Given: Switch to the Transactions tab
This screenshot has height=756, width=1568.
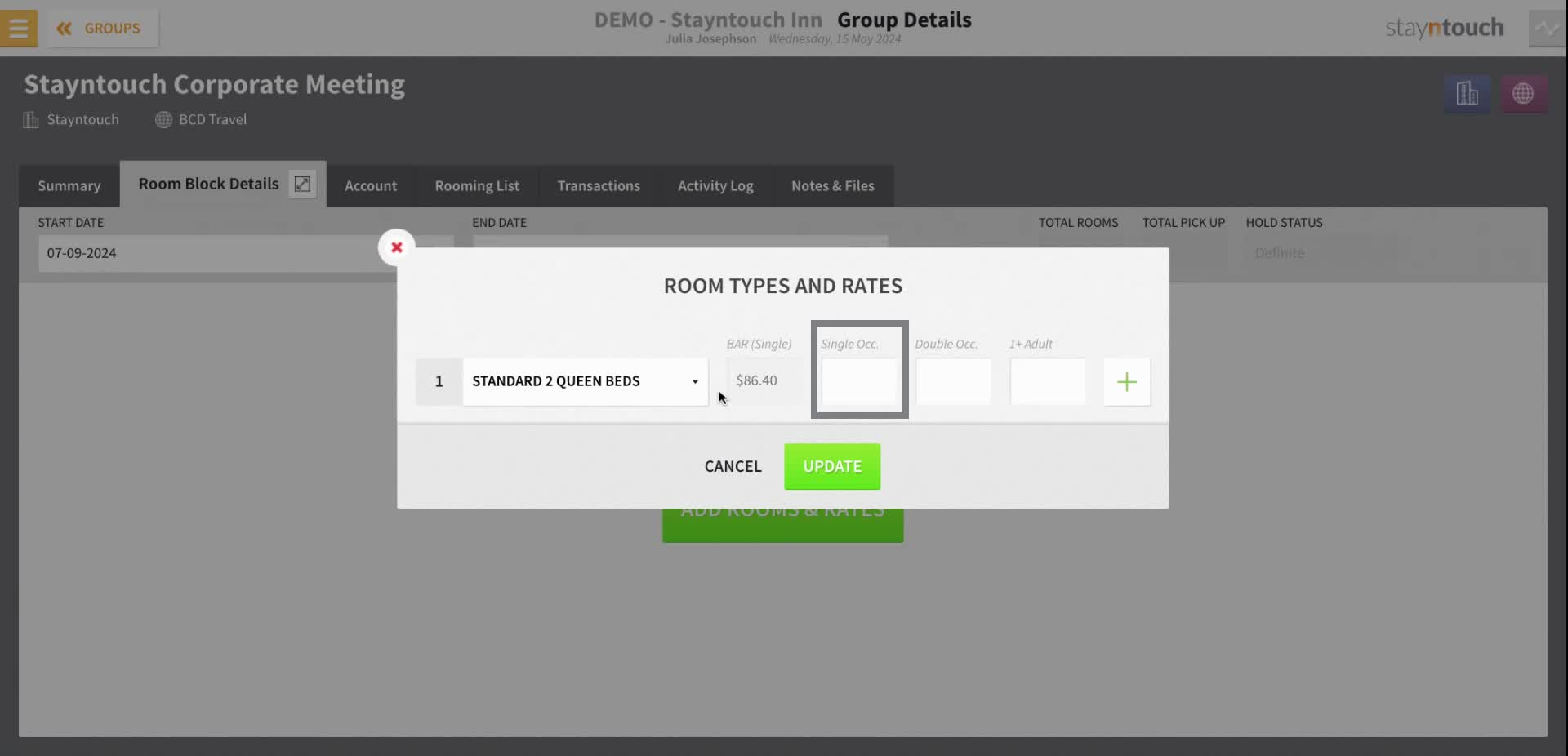Looking at the screenshot, I should [599, 185].
